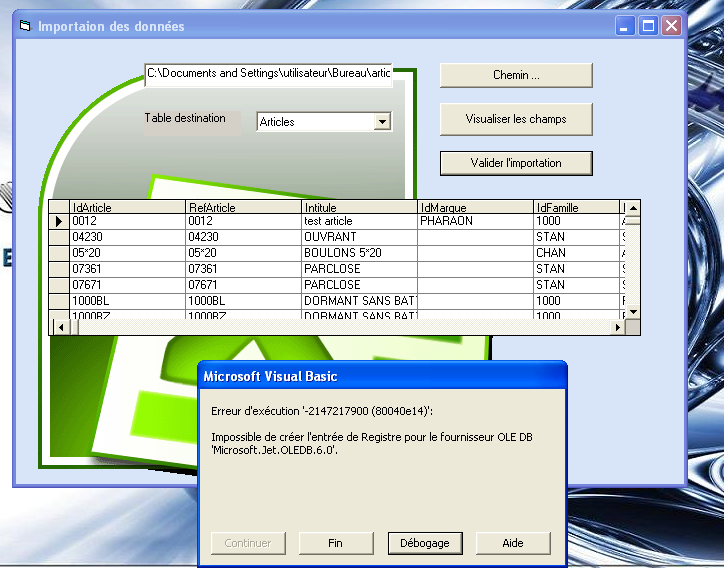The width and height of the screenshot is (724, 568).
Task: Click the IdArticle column header
Action: tap(127, 207)
